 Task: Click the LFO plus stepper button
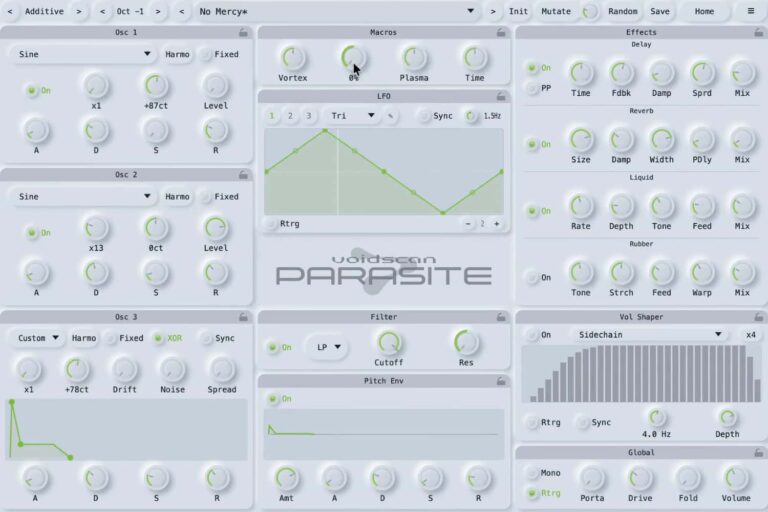[497, 224]
